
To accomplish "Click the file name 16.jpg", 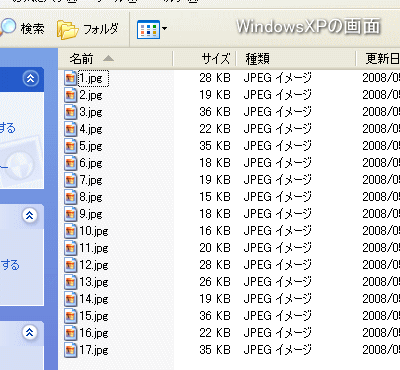I will point(94,334).
